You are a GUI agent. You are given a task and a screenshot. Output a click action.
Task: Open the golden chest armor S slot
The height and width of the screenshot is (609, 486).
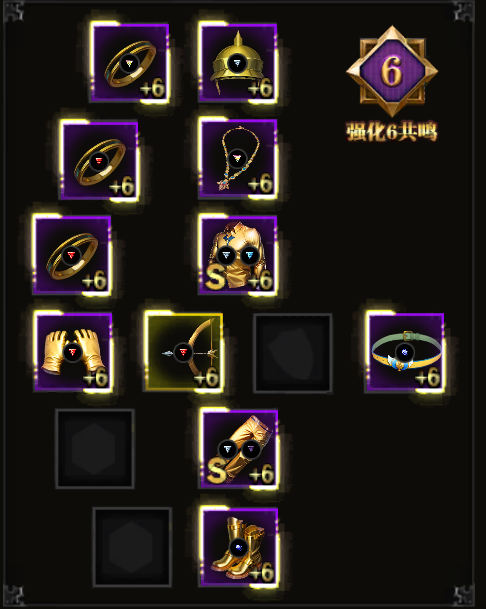point(238,255)
